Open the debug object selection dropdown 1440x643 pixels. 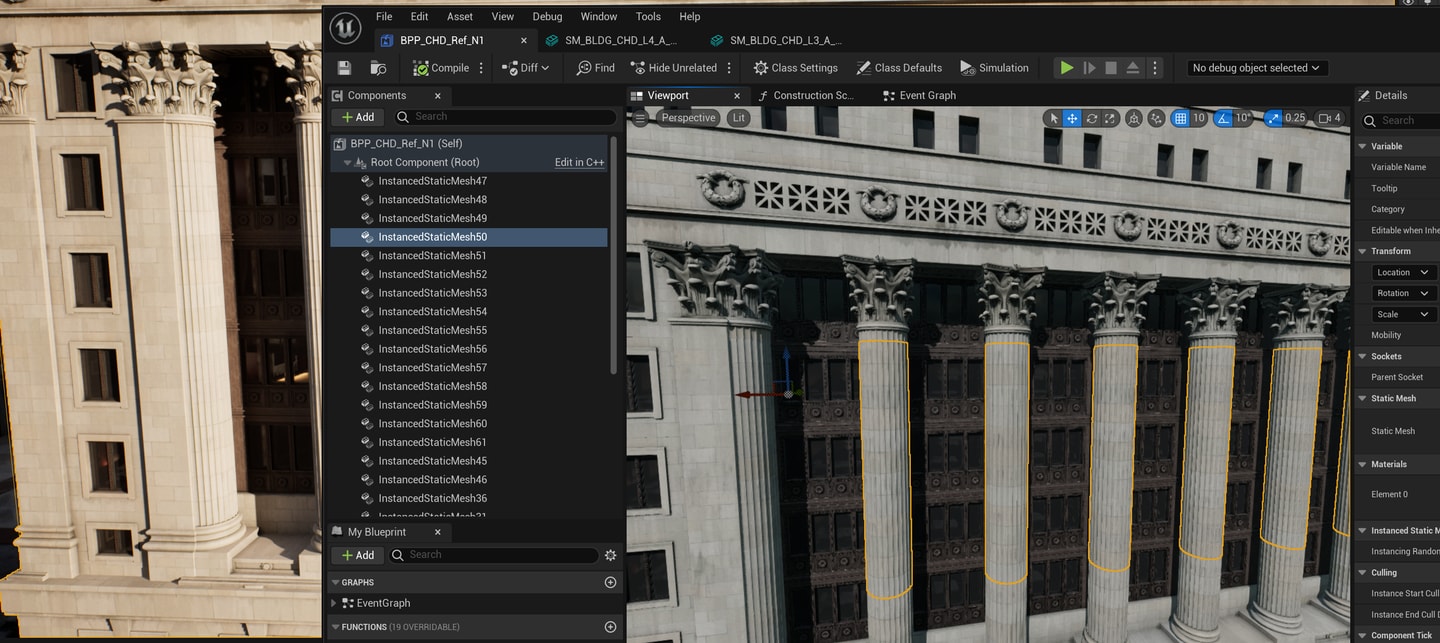tap(1256, 68)
